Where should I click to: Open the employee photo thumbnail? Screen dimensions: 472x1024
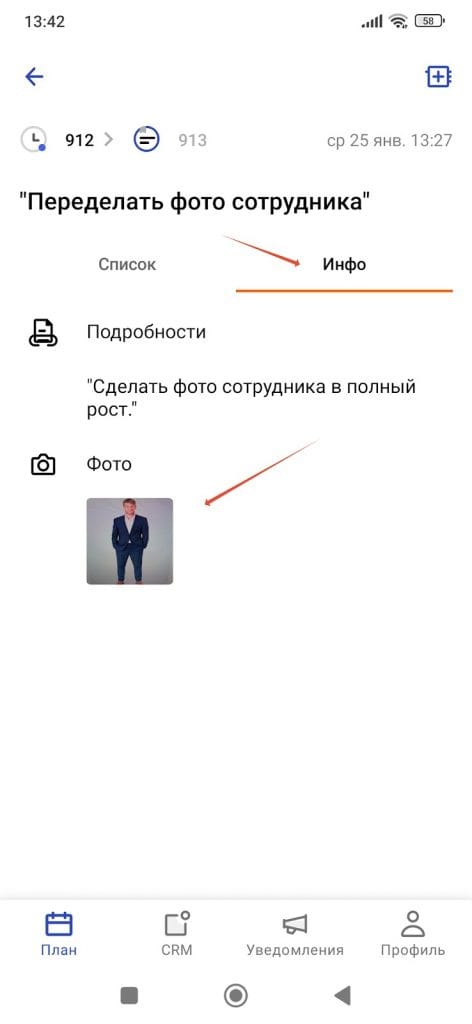[130, 541]
